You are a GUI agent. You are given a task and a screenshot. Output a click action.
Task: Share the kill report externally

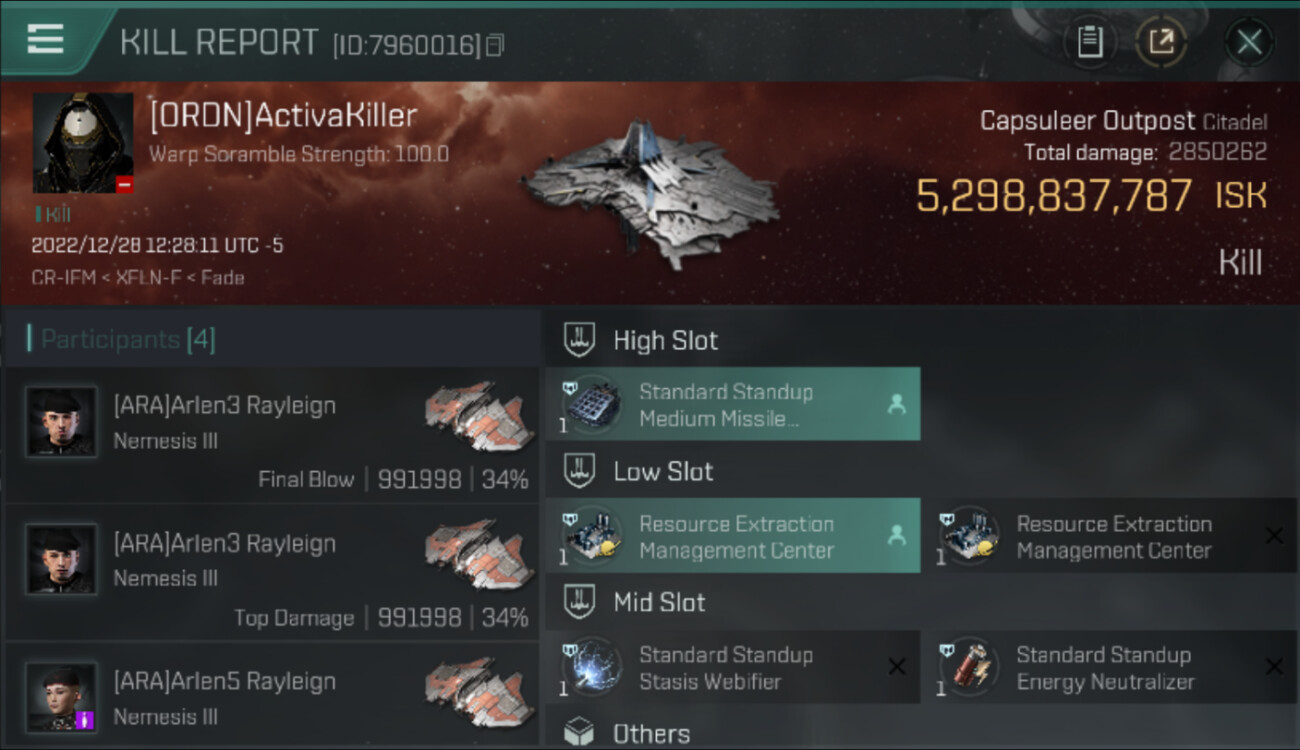[x=1161, y=42]
